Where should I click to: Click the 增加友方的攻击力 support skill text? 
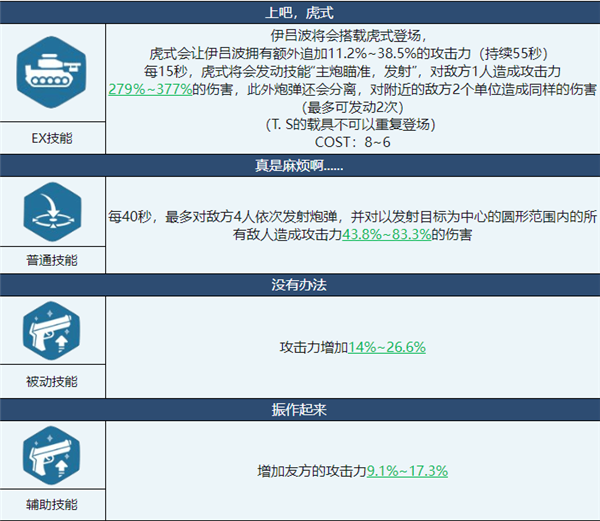coord(312,470)
